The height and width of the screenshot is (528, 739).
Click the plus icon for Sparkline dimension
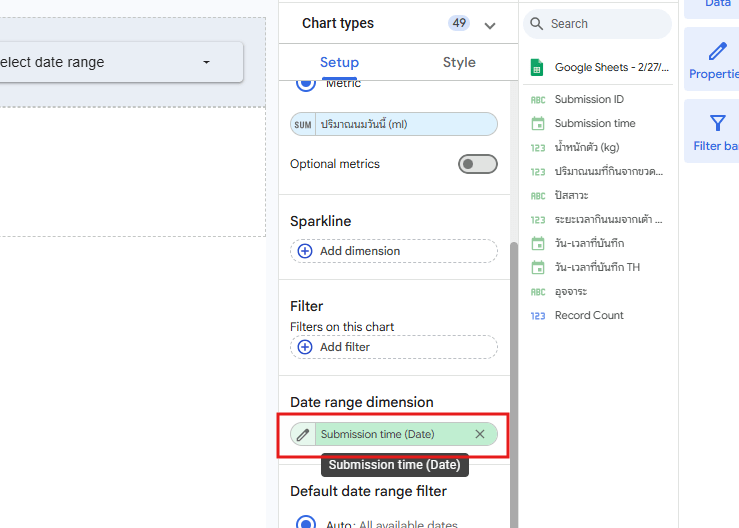[x=305, y=251]
